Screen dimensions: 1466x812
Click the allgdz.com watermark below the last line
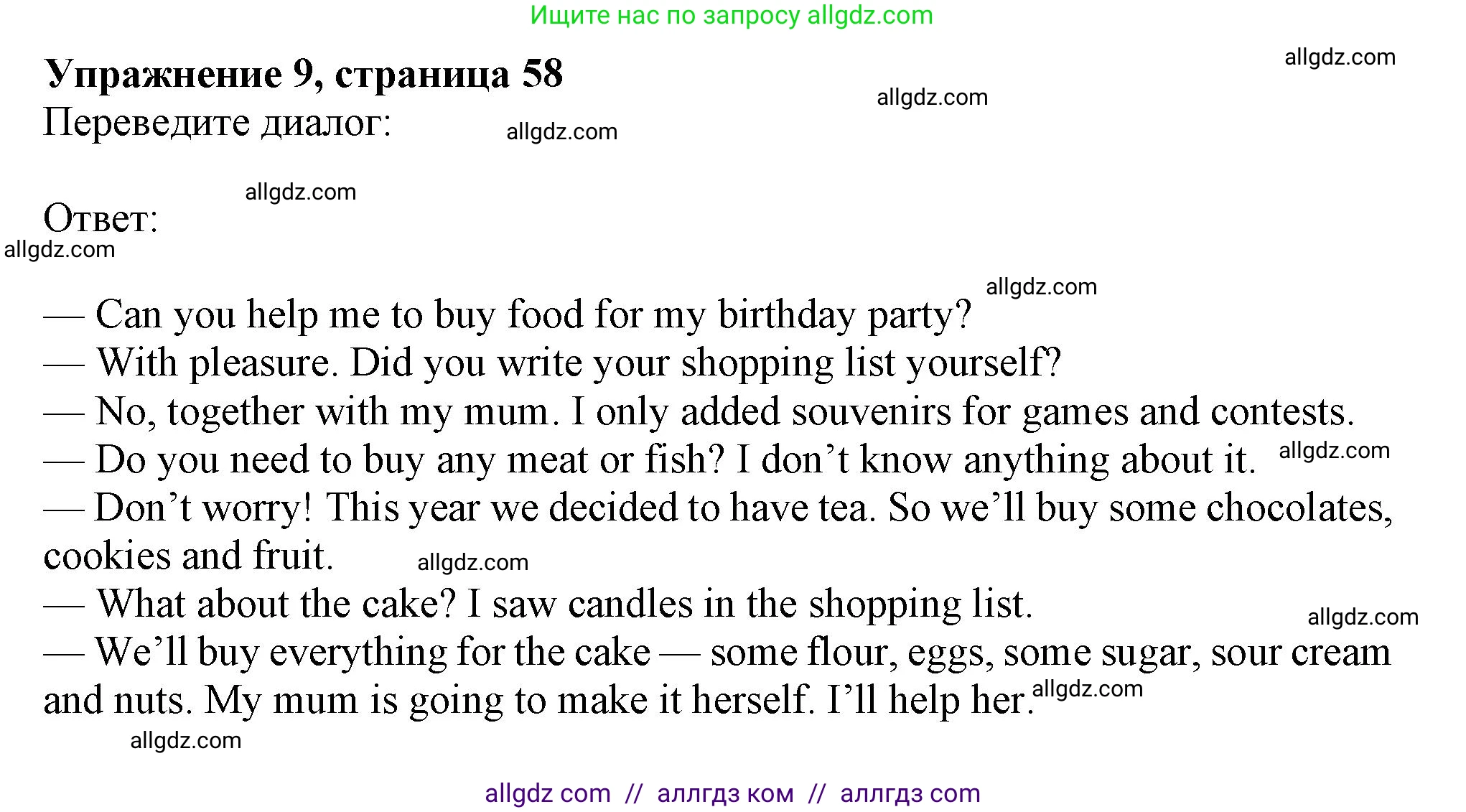pyautogui.click(x=185, y=741)
